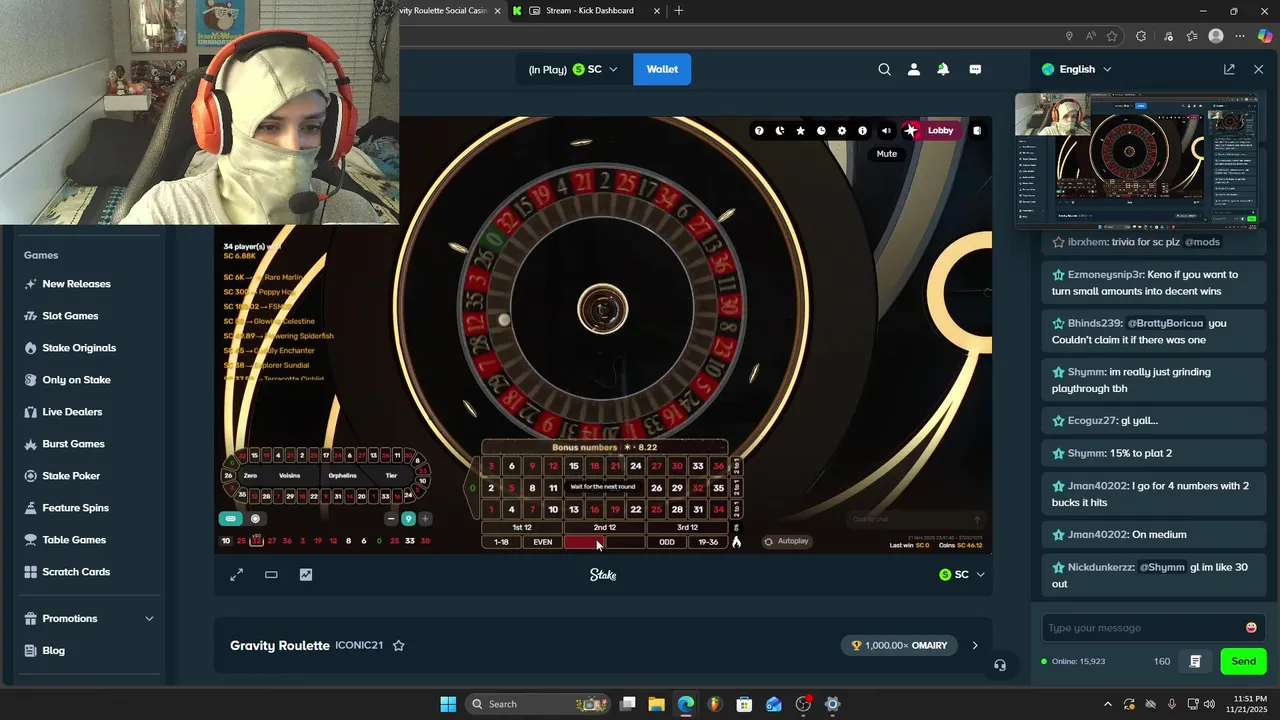
Task: Open the statistics pie-chart icon in game toolbar
Action: tap(780, 131)
